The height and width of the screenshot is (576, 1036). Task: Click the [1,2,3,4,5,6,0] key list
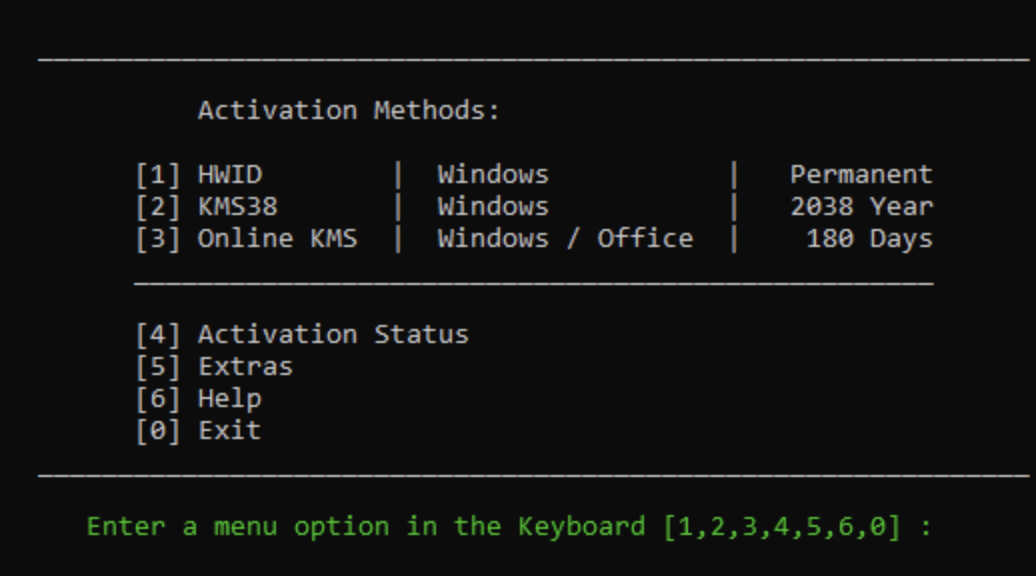[x=782, y=527]
